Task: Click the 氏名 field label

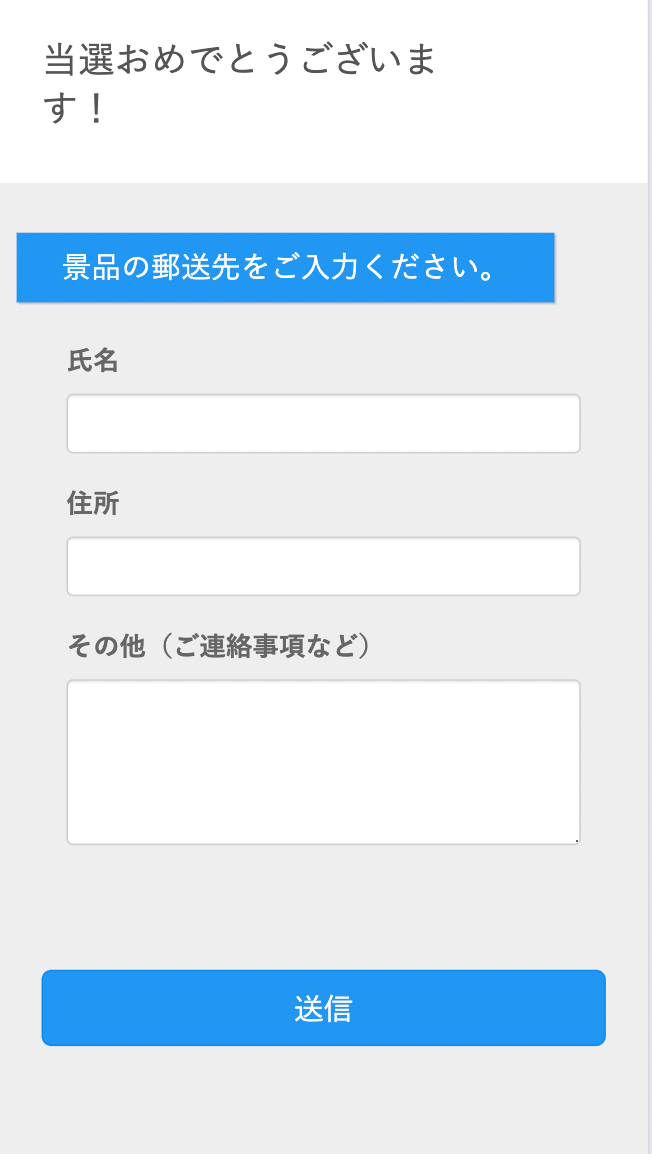Action: click(93, 361)
